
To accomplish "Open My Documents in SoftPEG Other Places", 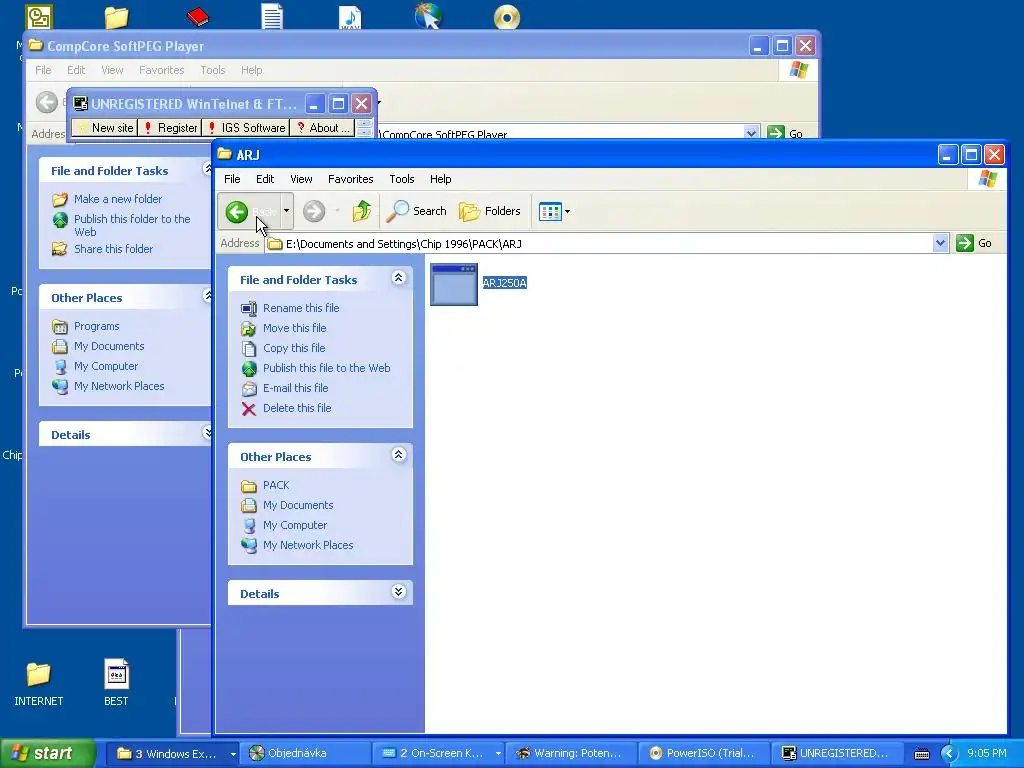I will pyautogui.click(x=108, y=346).
